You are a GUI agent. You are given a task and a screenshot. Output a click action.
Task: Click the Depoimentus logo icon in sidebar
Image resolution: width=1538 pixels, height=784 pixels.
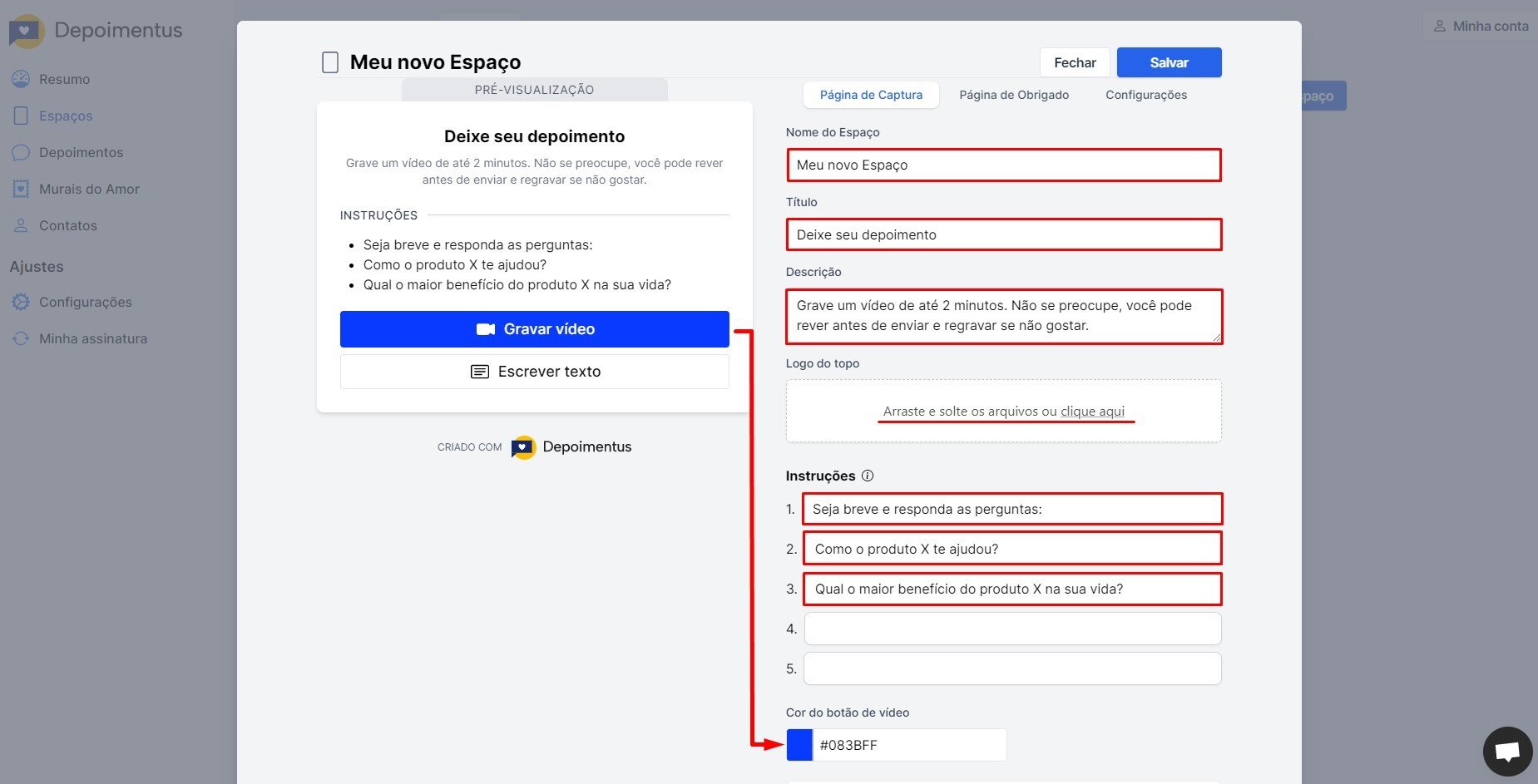pos(26,31)
